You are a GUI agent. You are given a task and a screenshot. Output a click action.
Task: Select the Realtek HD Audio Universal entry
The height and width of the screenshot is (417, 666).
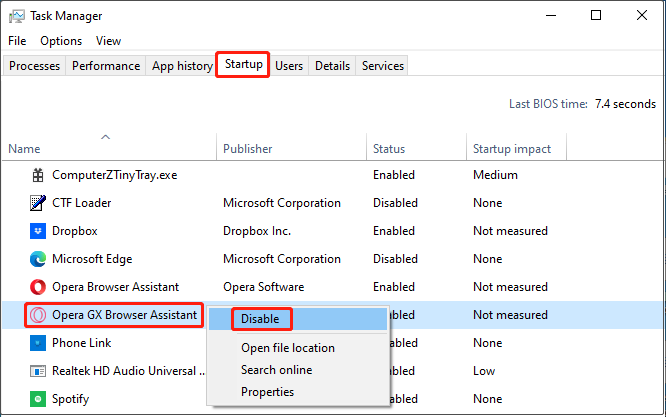click(128, 371)
